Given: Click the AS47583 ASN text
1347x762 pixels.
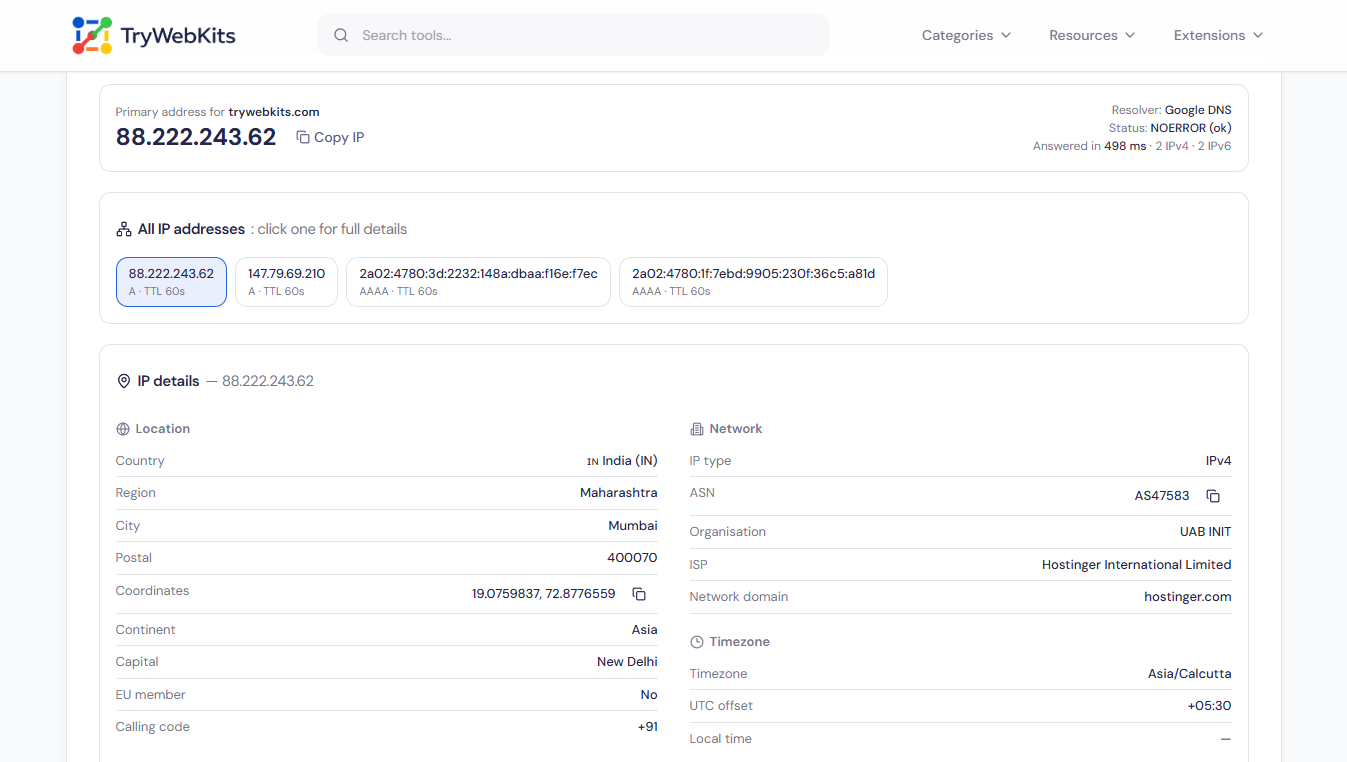Looking at the screenshot, I should click(1162, 496).
